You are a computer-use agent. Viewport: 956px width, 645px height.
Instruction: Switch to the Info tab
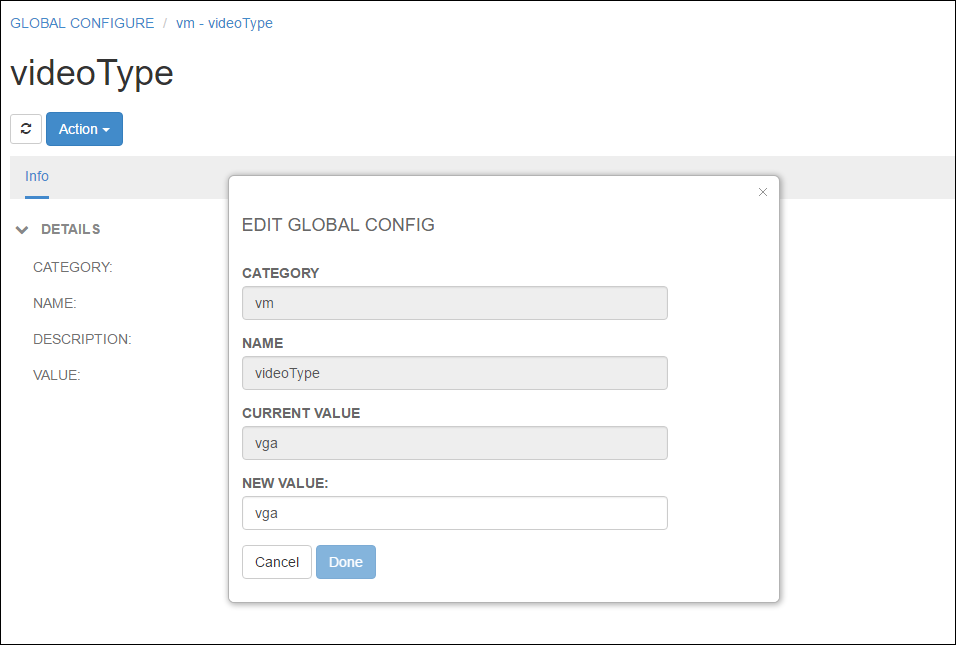(37, 176)
